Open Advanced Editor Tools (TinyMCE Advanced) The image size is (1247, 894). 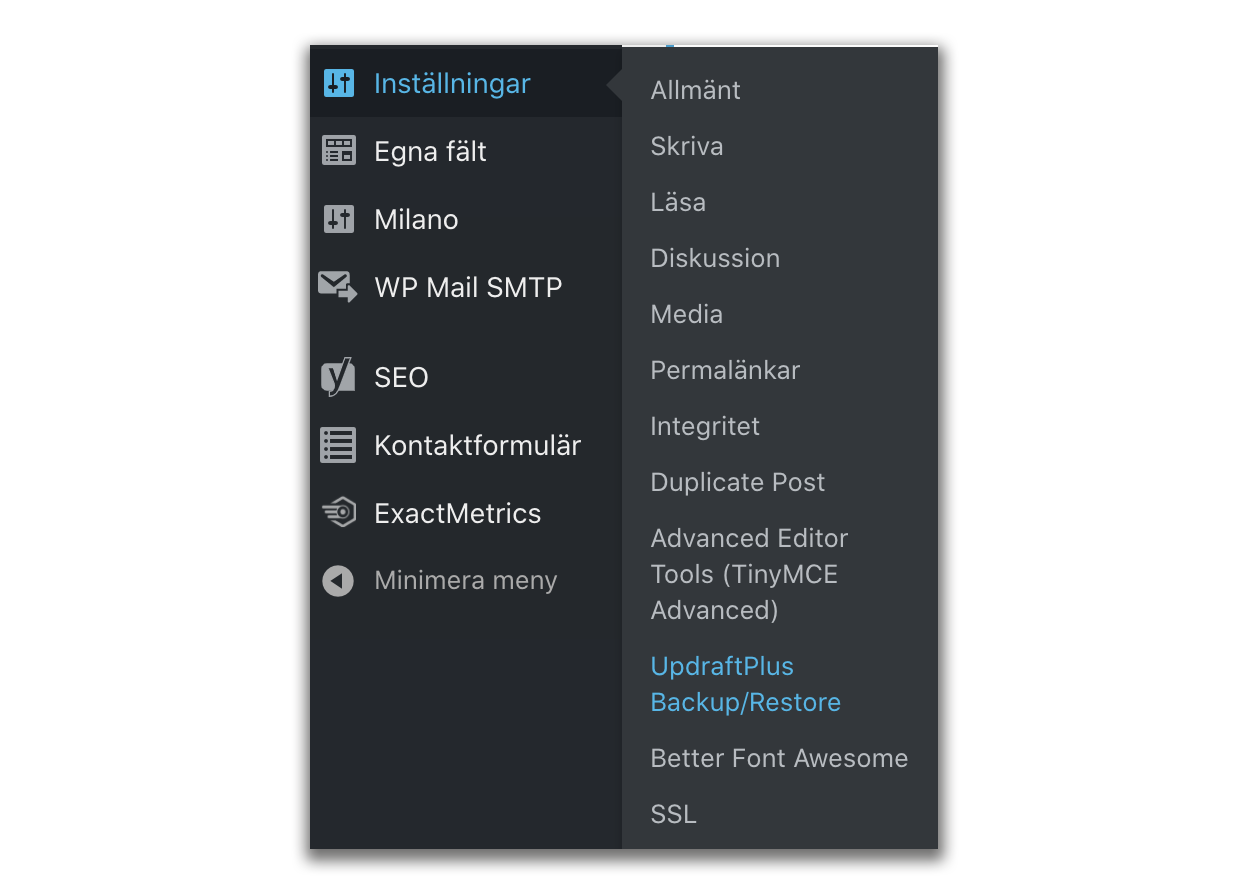coord(749,574)
